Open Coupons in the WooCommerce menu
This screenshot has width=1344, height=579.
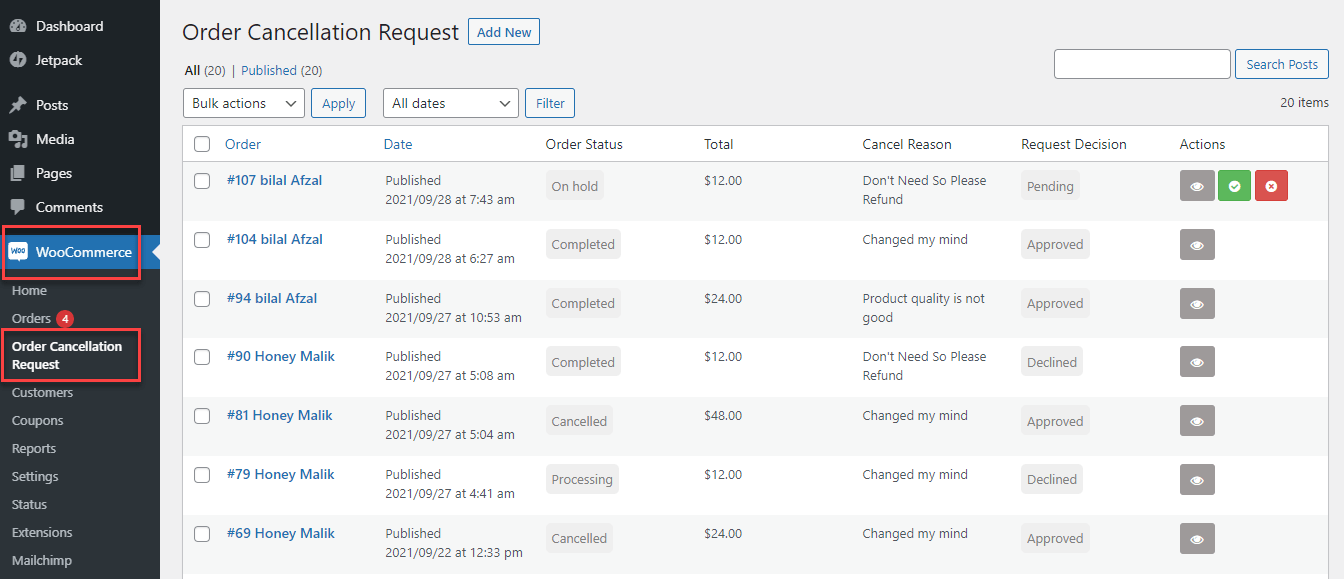click(x=37, y=421)
